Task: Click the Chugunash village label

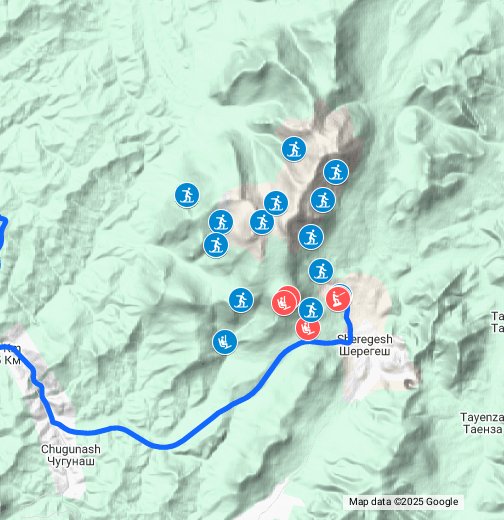Action: [71, 455]
